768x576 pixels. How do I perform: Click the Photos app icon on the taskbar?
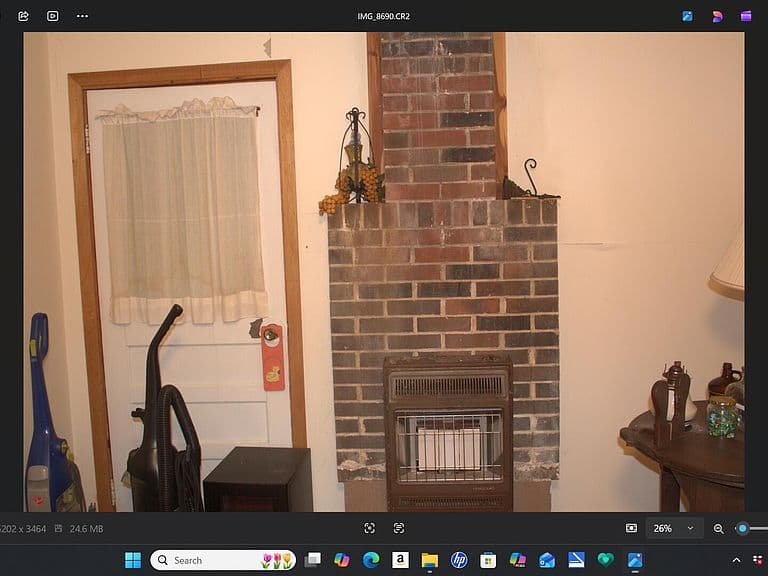click(x=635, y=560)
